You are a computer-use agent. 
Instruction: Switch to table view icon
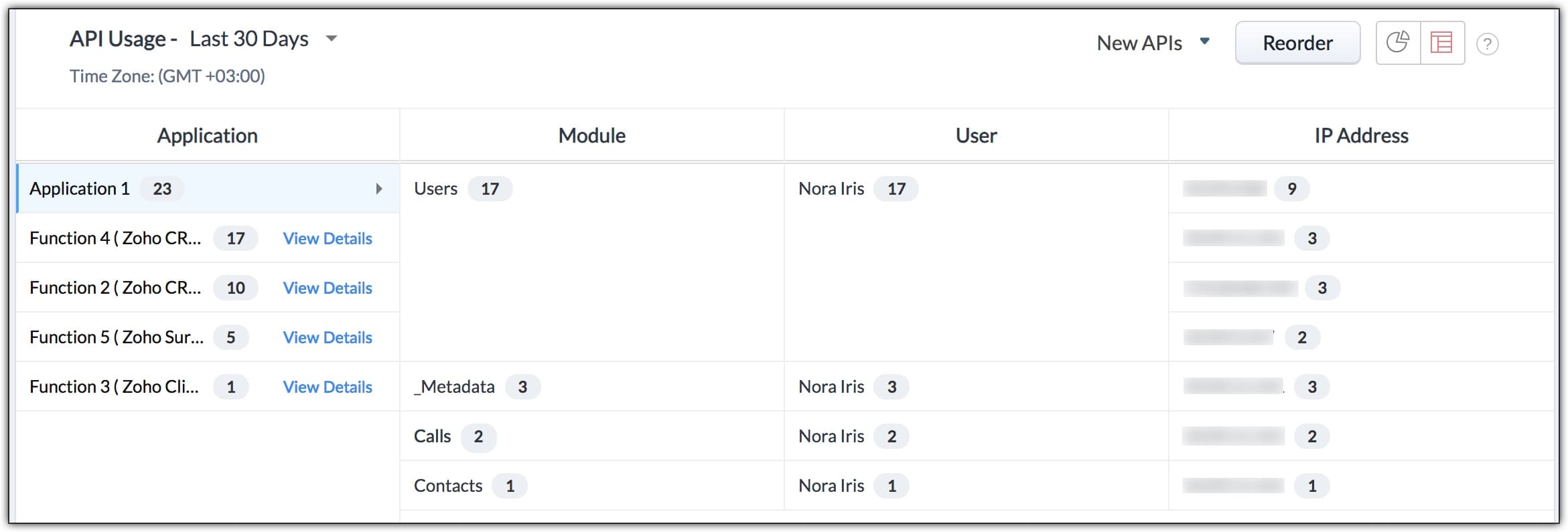tap(1441, 43)
